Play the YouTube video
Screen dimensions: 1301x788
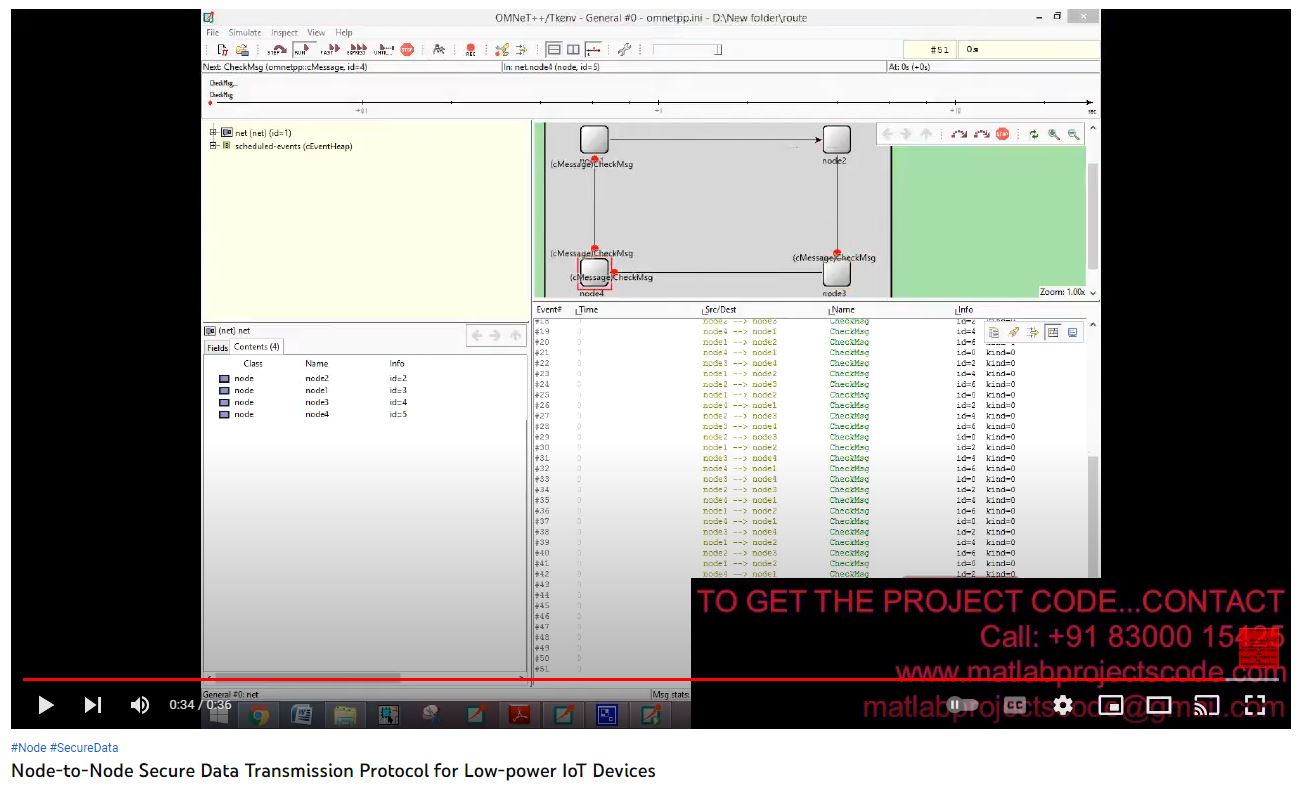(x=45, y=705)
